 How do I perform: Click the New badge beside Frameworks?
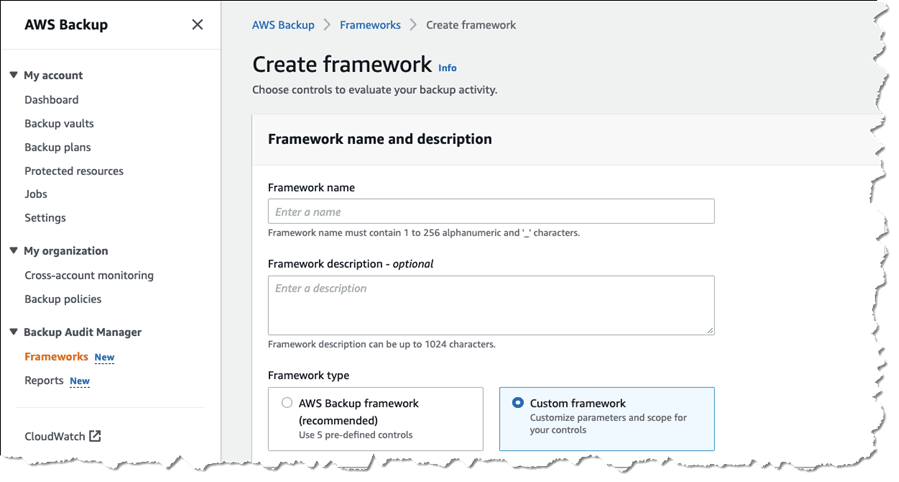(104, 357)
